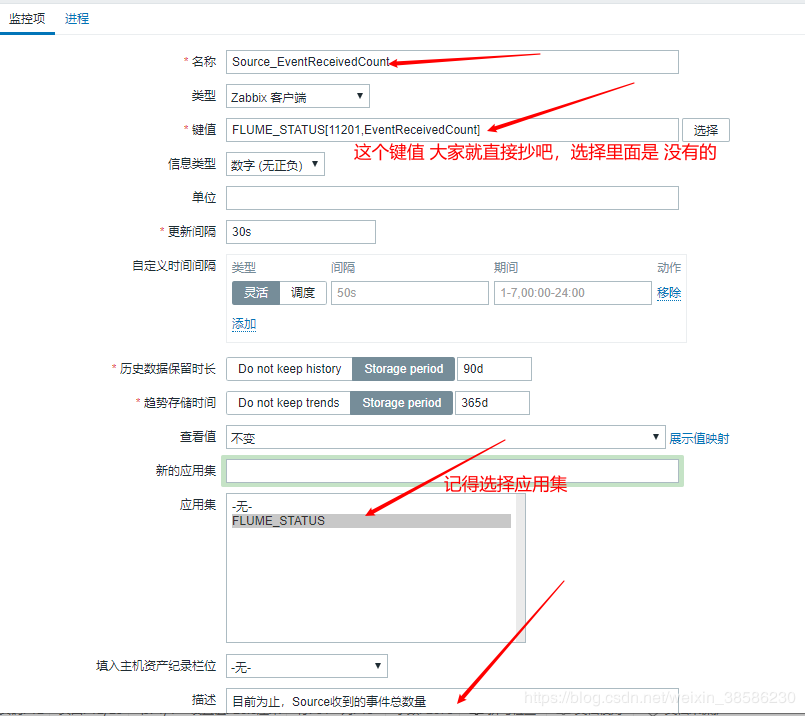The height and width of the screenshot is (716, 805).
Task: Click the 间隔 field with 50s placeholder
Action: [410, 293]
